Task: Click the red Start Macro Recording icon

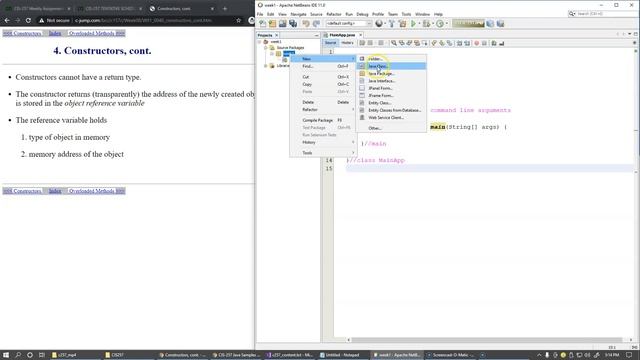Action: pyautogui.click(x=476, y=43)
